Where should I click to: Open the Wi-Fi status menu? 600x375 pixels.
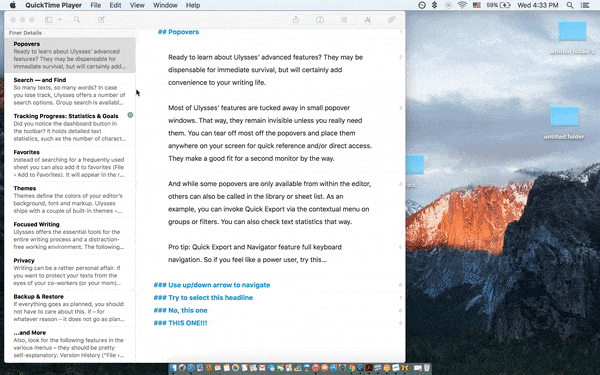[x=462, y=5]
